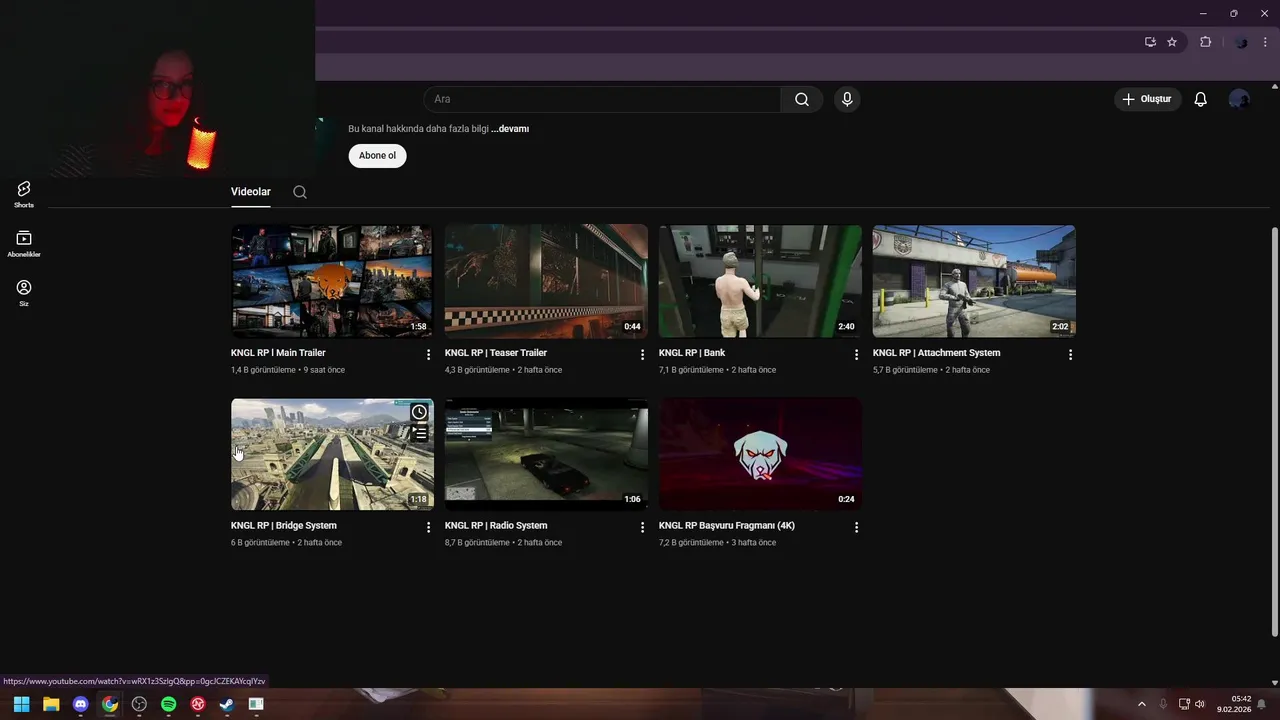Open options menu for Teaser Trailer video
This screenshot has height=720, width=1280.
point(642,354)
